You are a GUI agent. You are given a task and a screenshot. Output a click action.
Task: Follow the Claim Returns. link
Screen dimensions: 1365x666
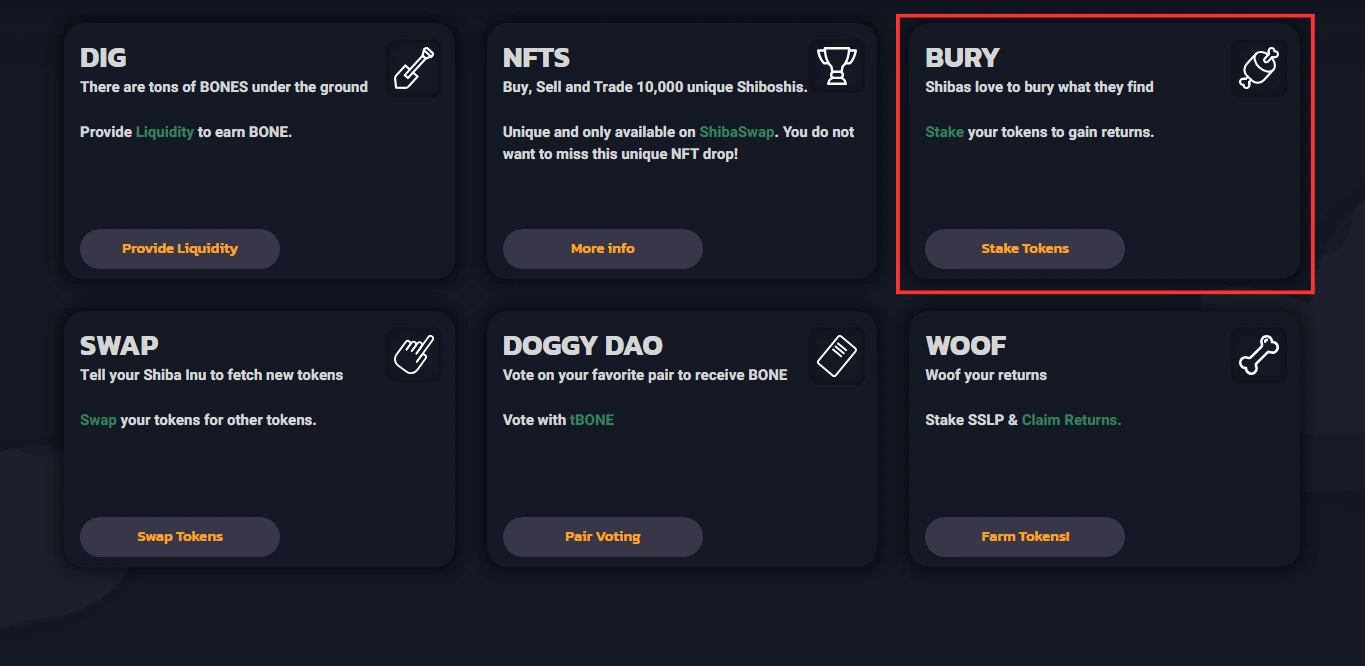(x=1072, y=420)
